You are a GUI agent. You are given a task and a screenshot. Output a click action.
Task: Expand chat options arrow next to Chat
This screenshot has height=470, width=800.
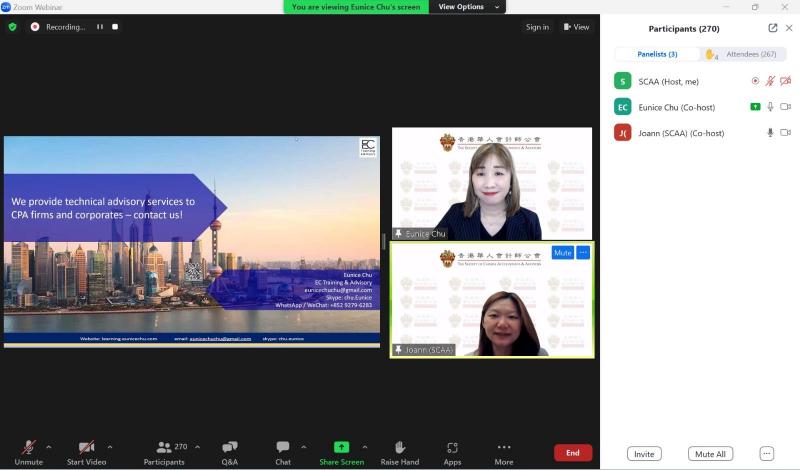[304, 447]
